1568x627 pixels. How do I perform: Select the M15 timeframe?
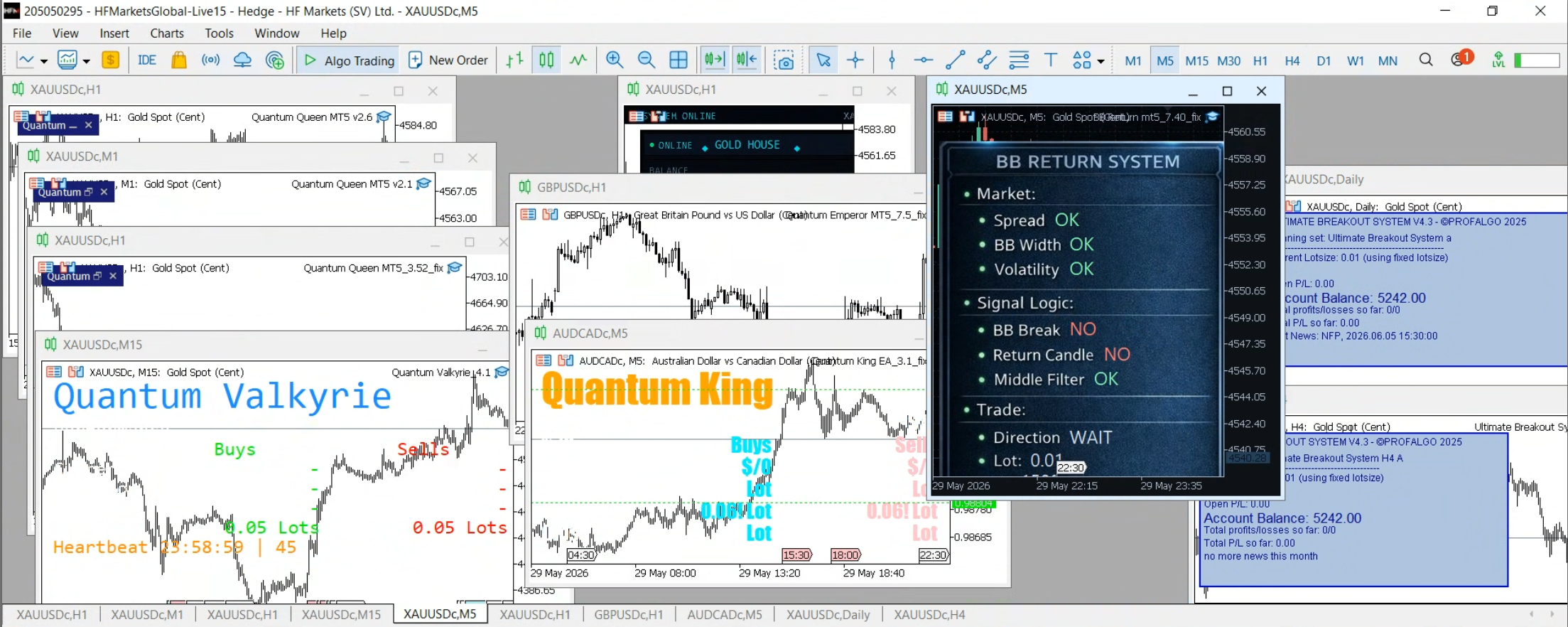(x=1196, y=60)
